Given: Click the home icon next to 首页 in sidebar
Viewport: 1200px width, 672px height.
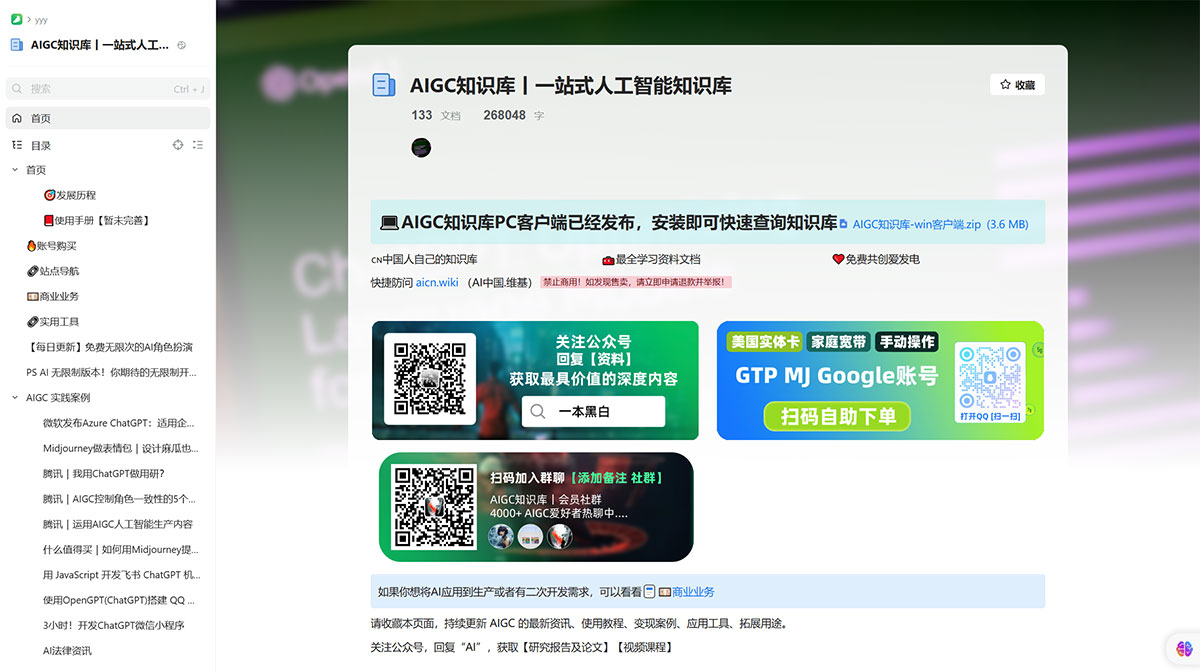Looking at the screenshot, I should click(17, 118).
